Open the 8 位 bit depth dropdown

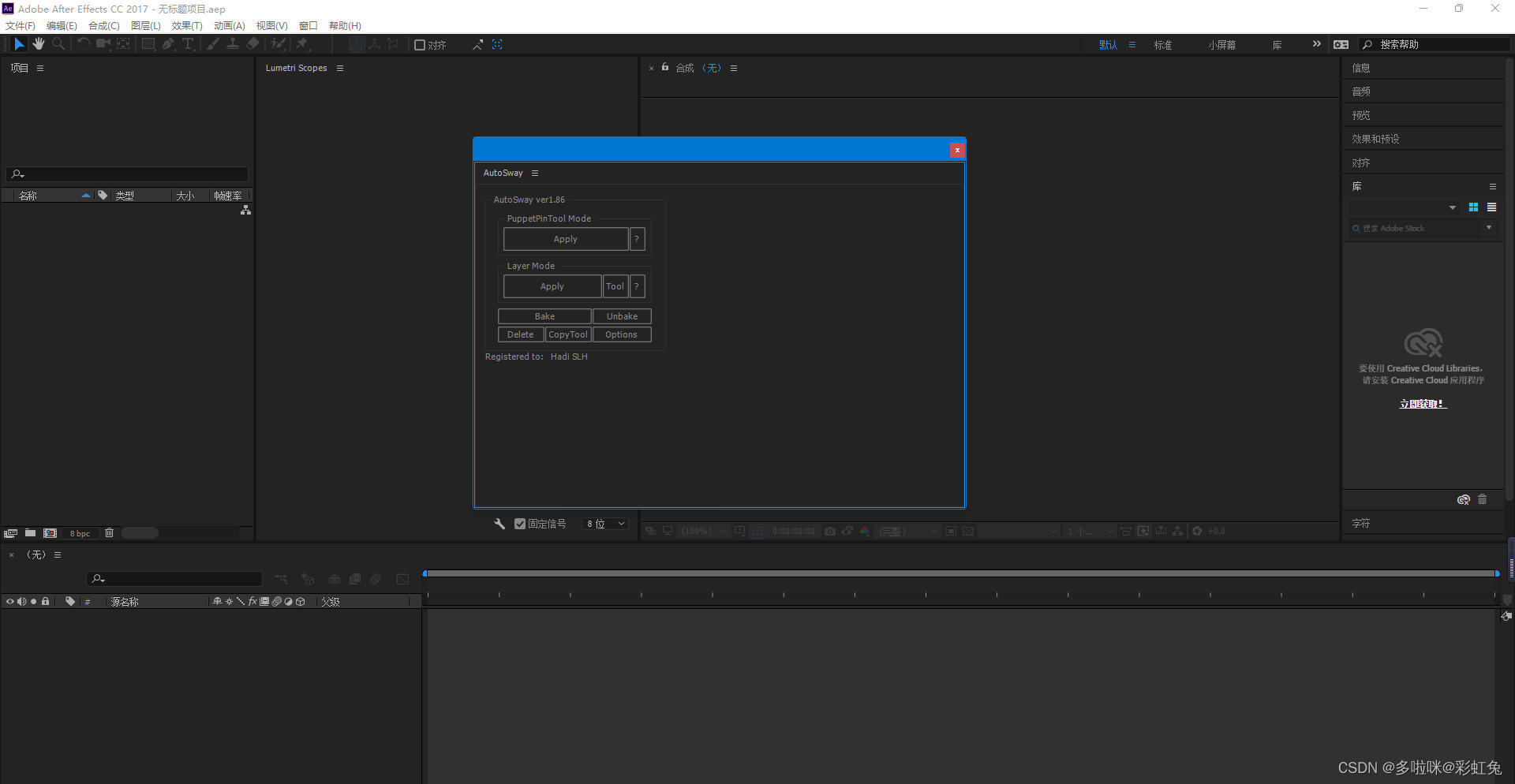pyautogui.click(x=604, y=523)
